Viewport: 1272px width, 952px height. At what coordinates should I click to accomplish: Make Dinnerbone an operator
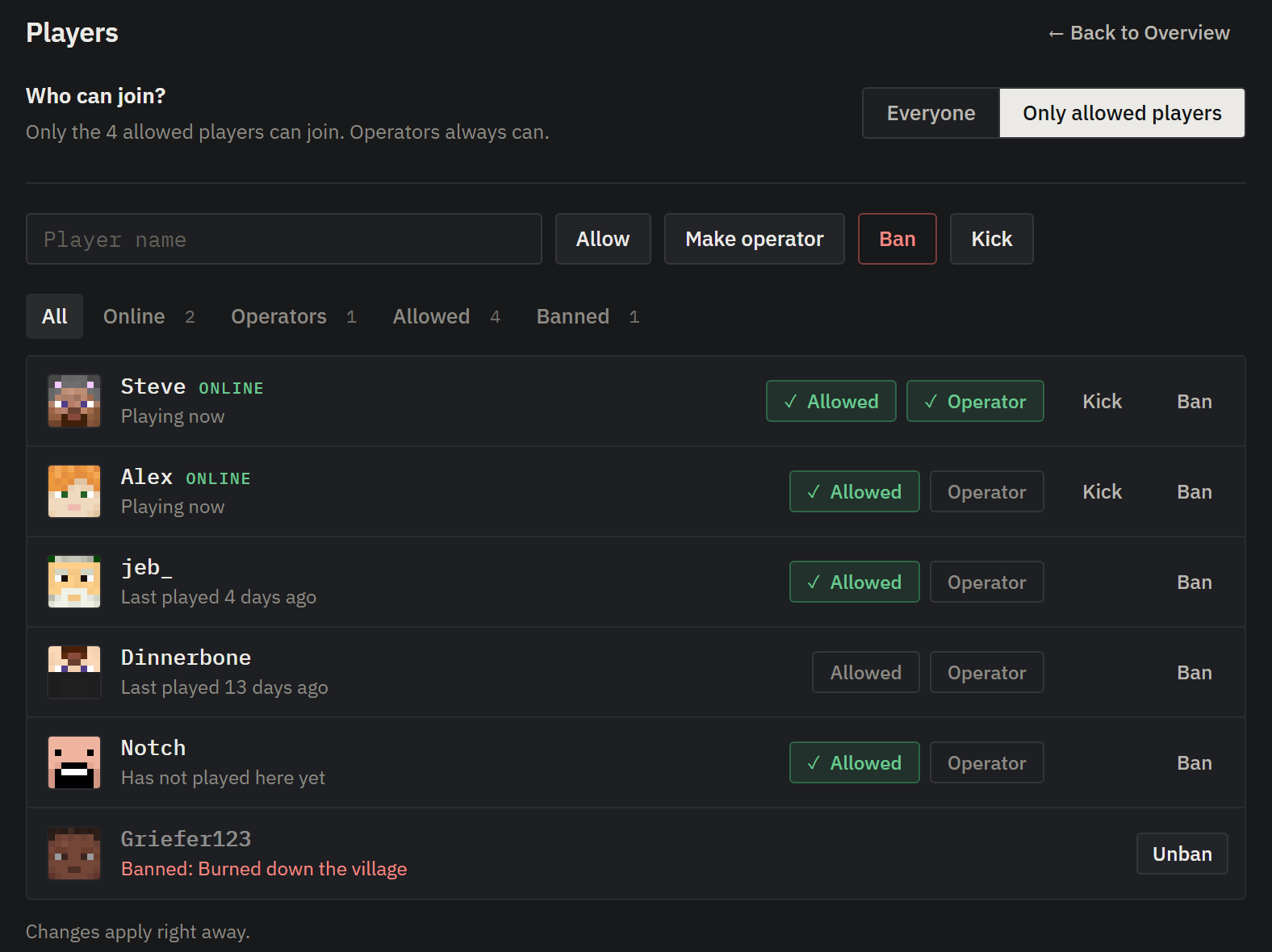point(986,672)
